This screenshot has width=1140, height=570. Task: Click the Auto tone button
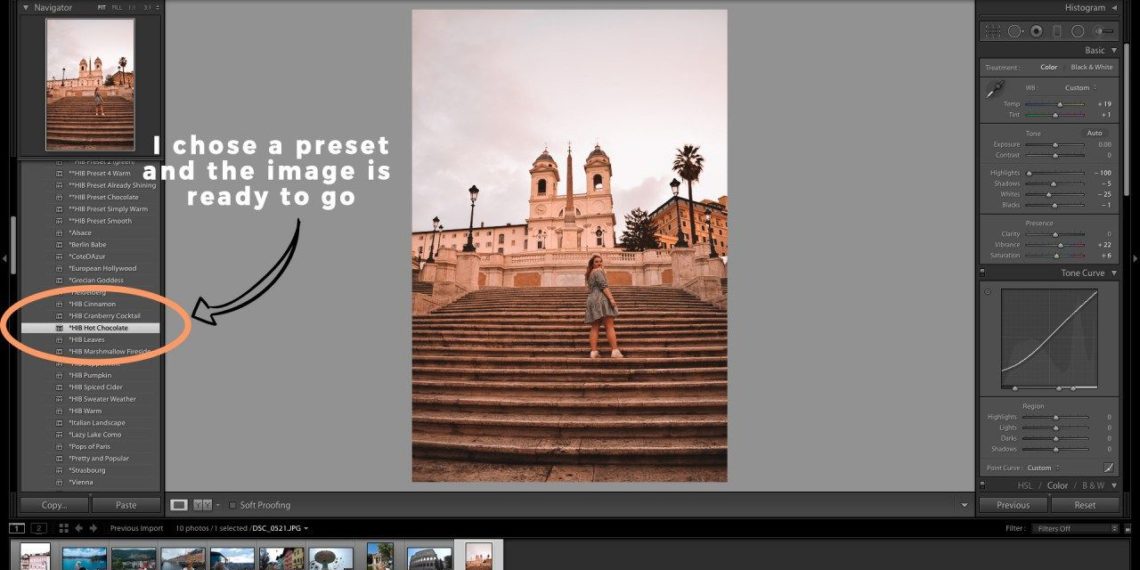[1094, 133]
